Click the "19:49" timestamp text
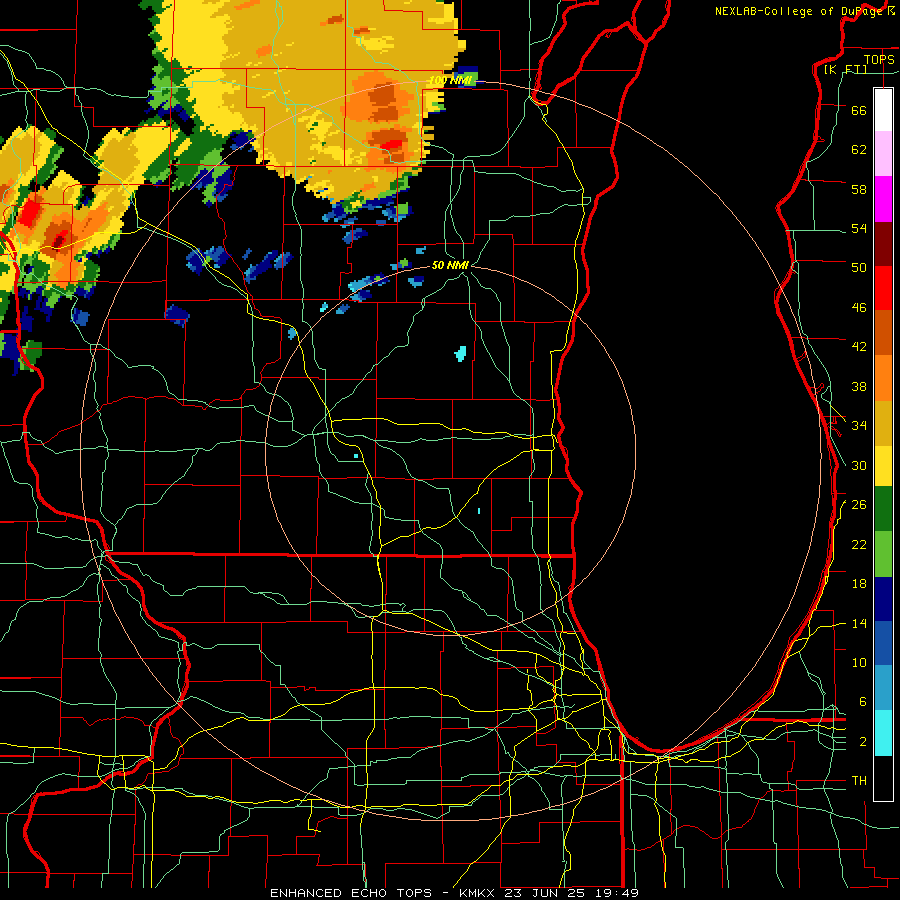900x900 pixels. (617, 893)
